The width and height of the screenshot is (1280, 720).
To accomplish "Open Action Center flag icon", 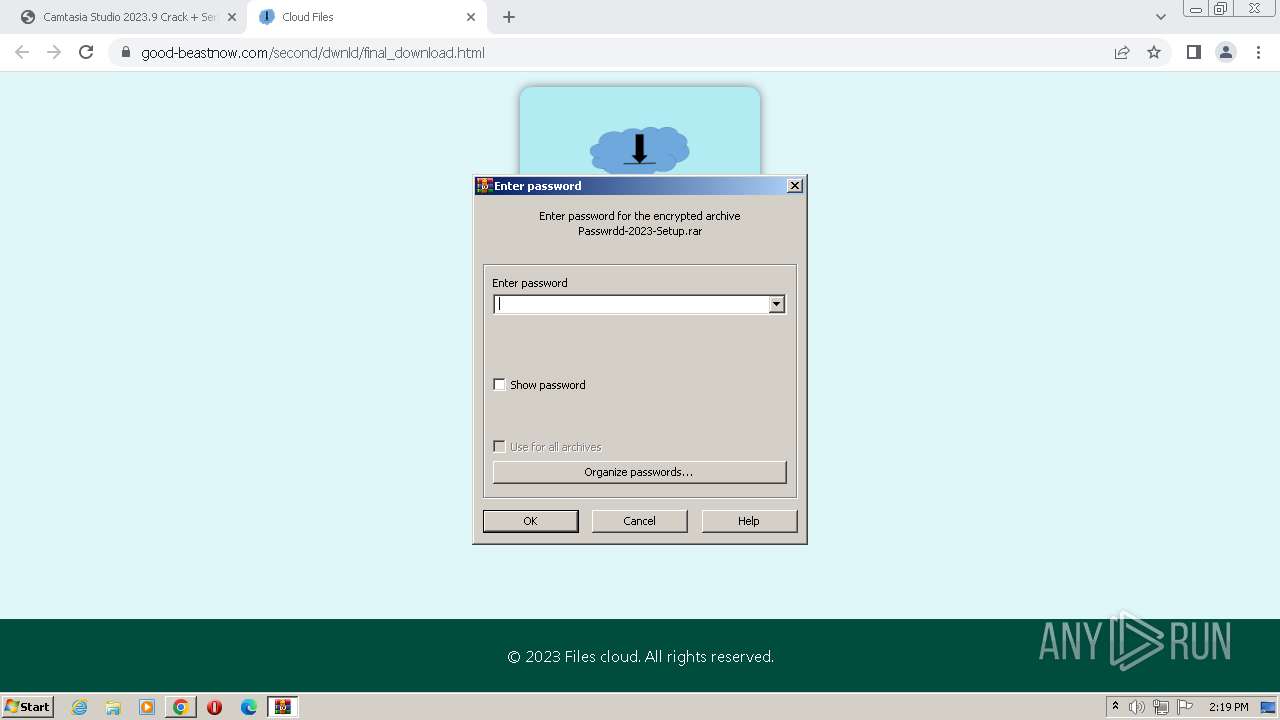I will [x=1185, y=707].
